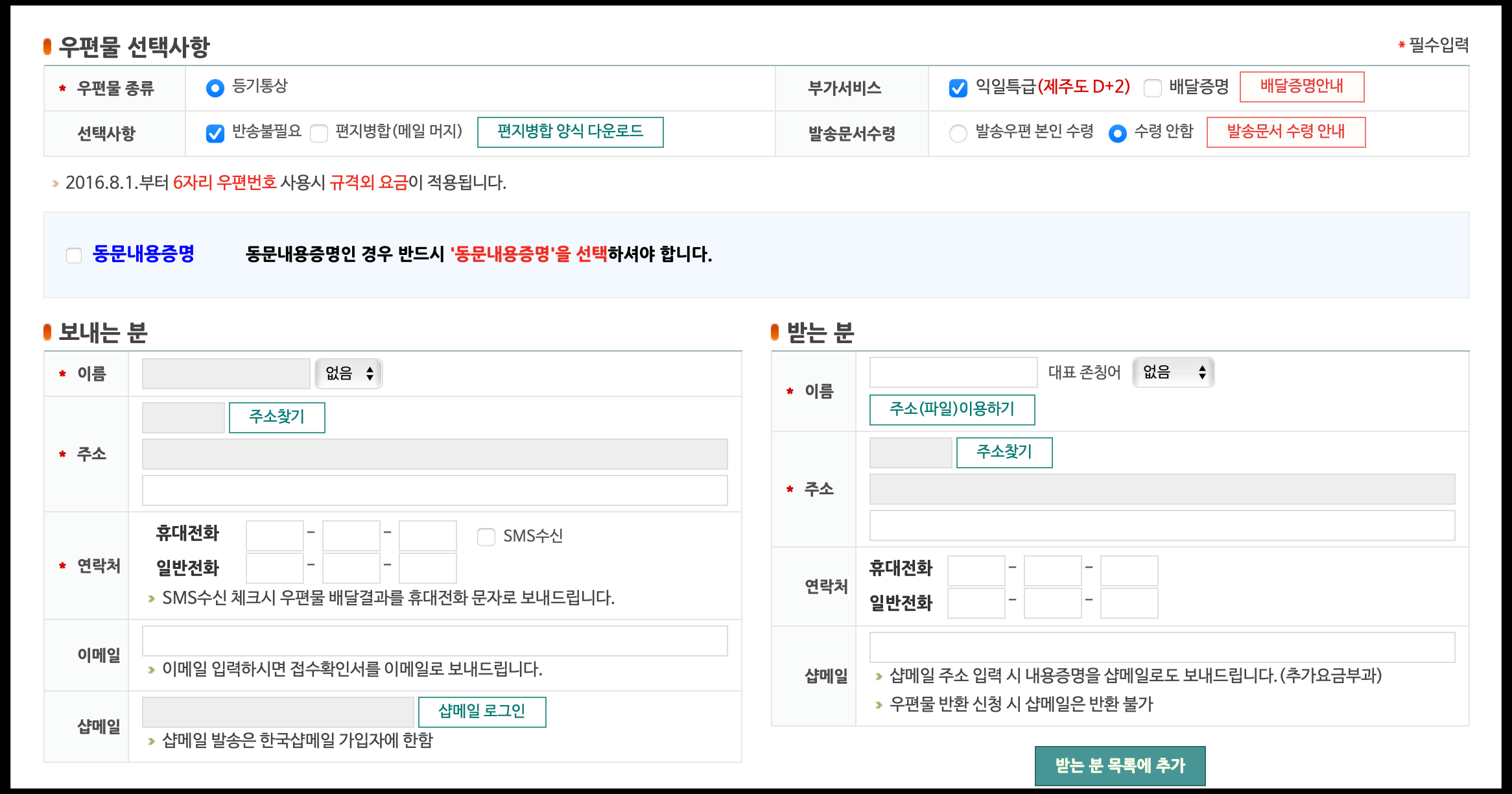Select 발송우편 본인 수령 radio button
The width and height of the screenshot is (1512, 794).
pyautogui.click(x=958, y=133)
